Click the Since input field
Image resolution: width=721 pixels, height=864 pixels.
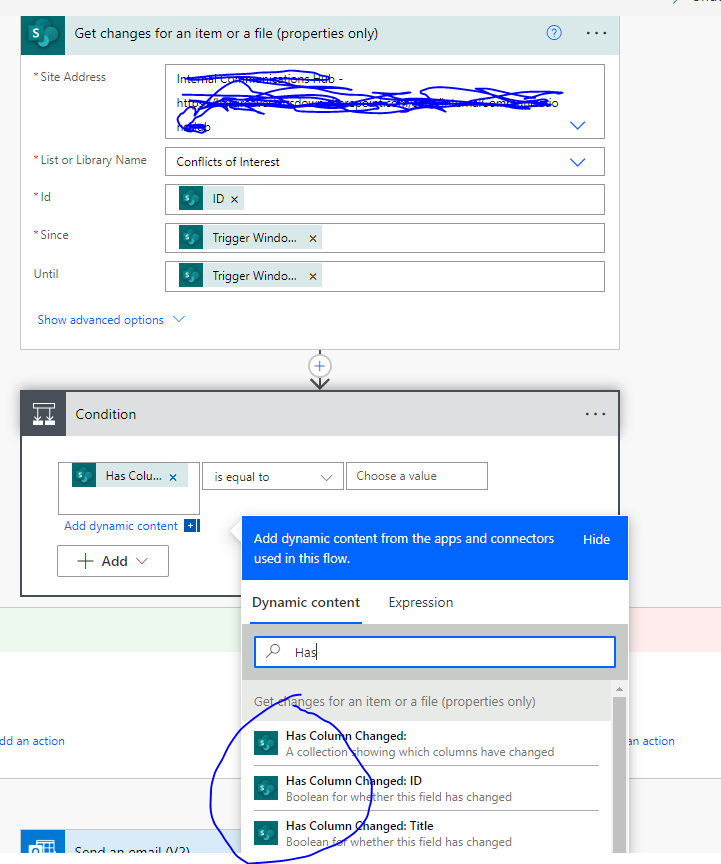coord(385,238)
